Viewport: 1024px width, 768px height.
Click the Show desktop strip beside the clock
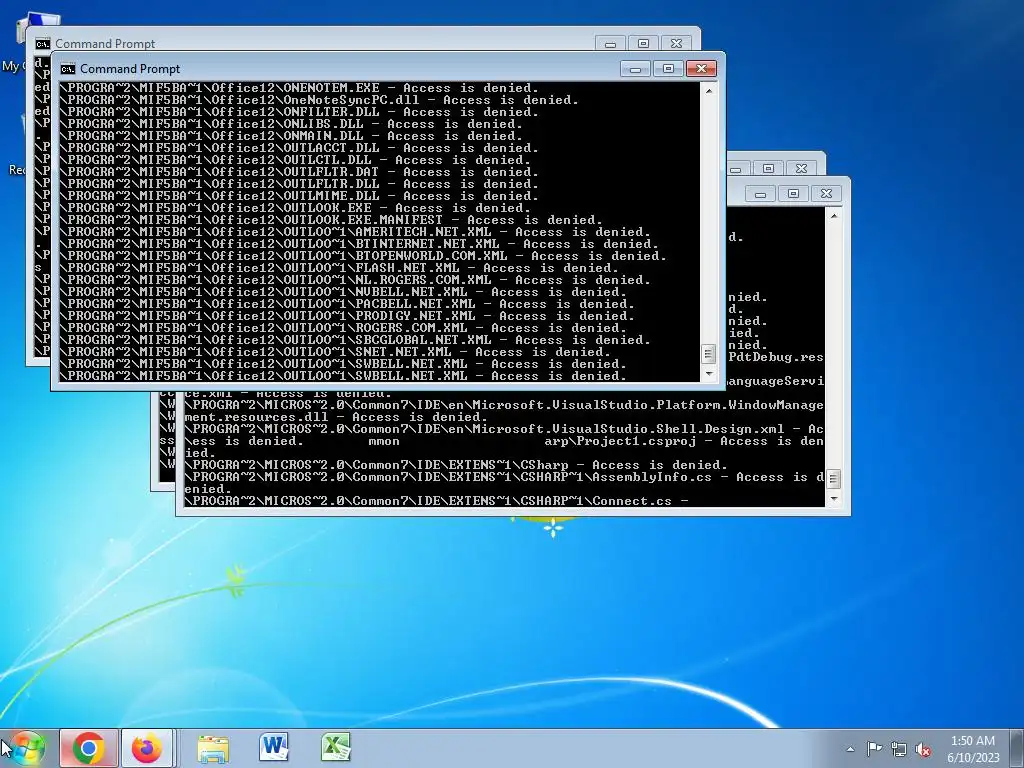[1016, 748]
